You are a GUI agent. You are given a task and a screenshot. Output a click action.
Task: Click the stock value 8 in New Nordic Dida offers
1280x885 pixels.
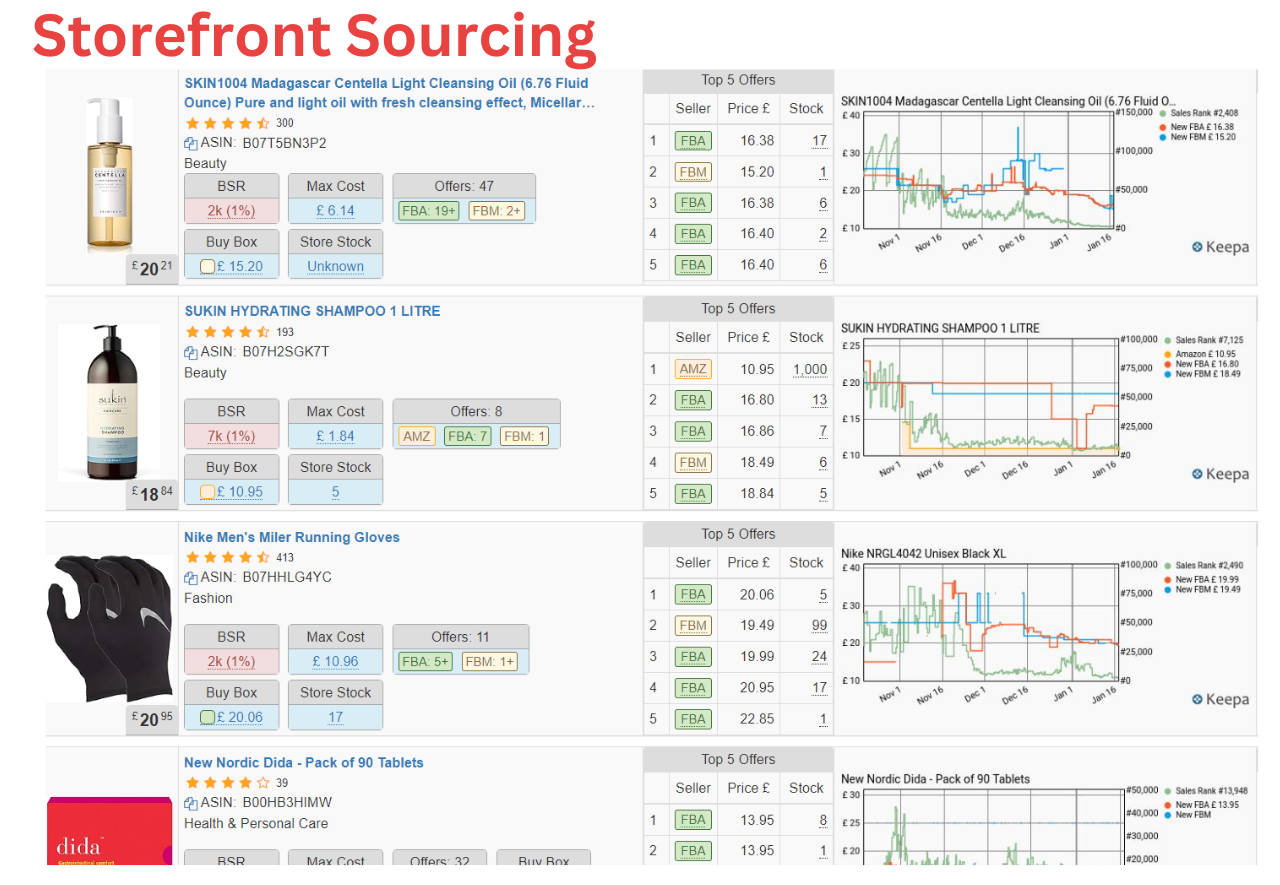[823, 820]
